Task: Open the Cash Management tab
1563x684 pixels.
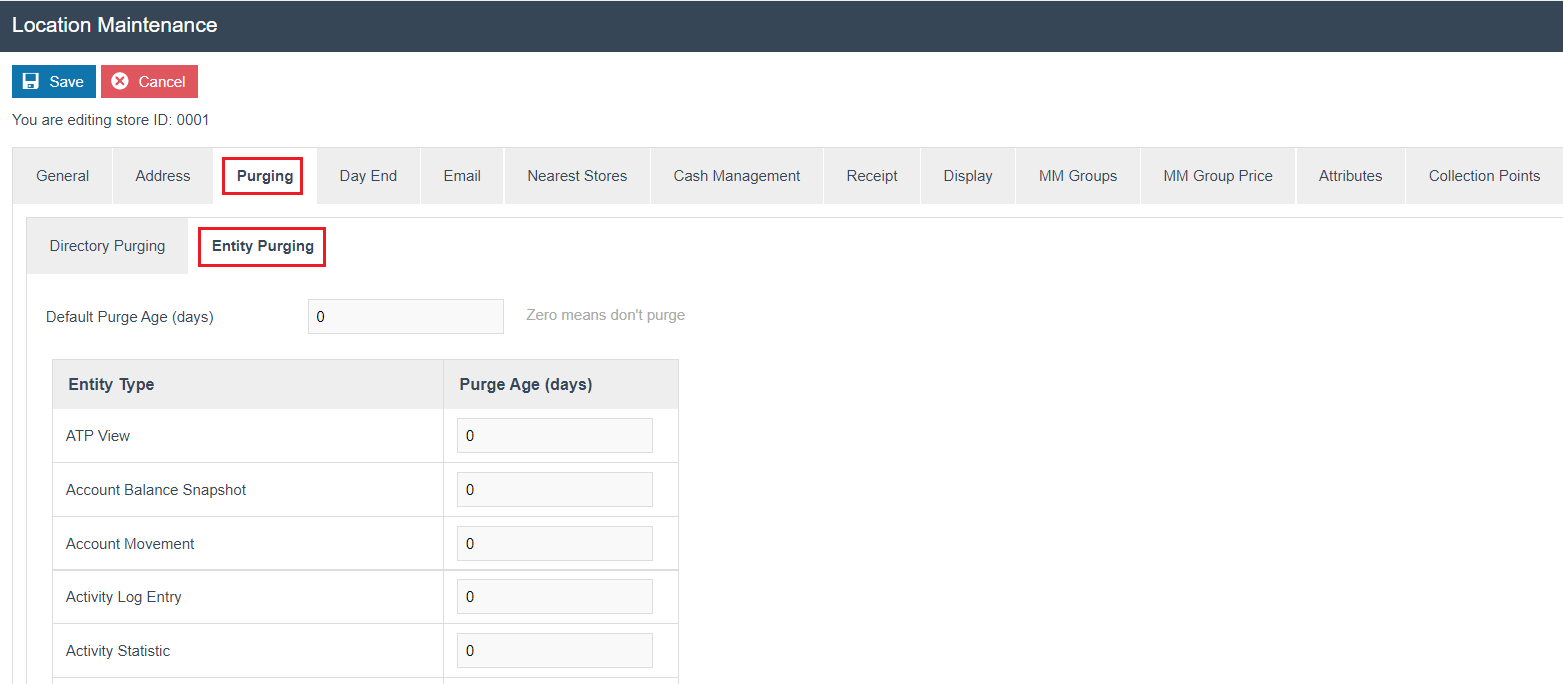Action: pos(737,176)
